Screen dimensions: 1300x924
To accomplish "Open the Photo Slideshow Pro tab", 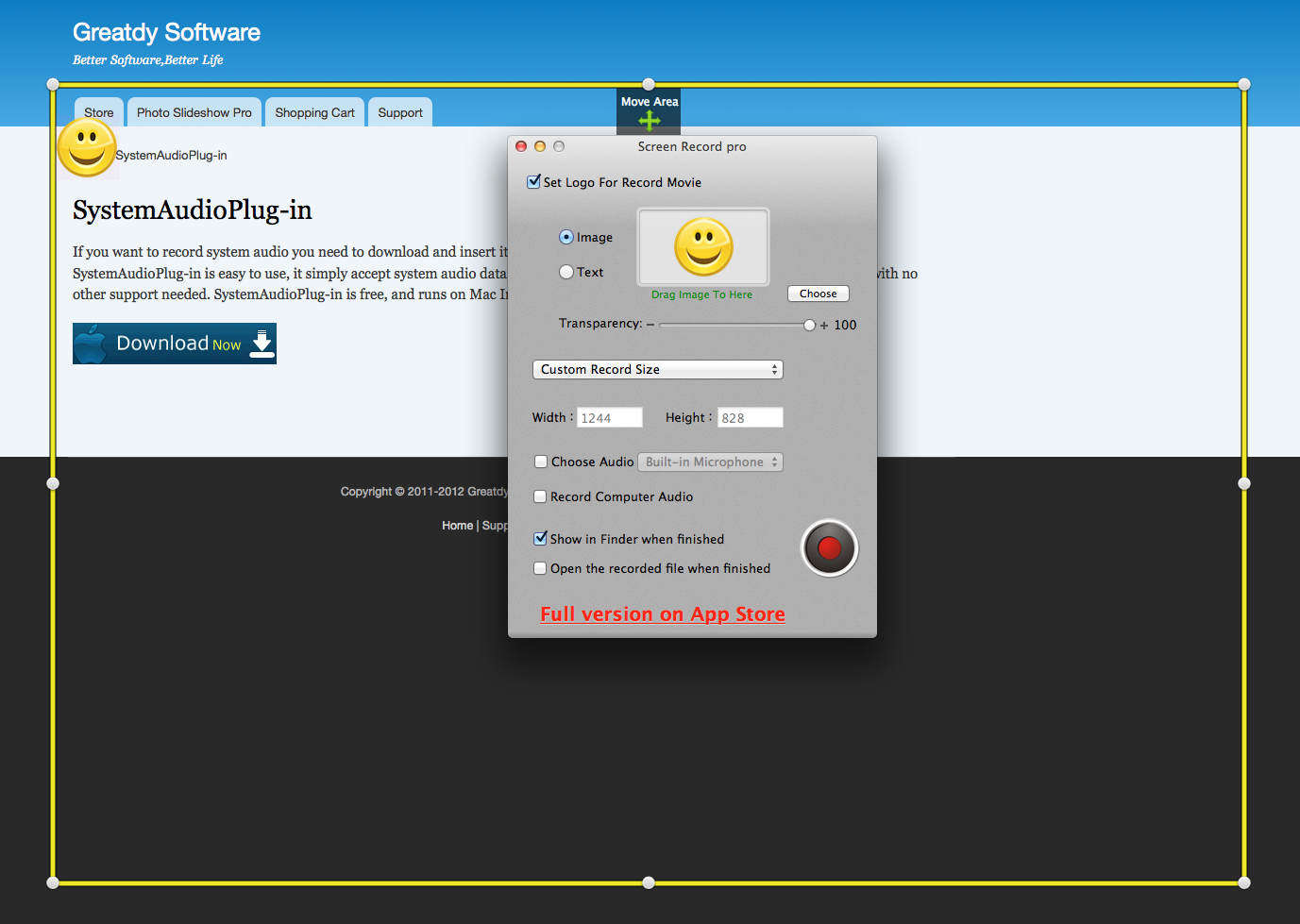I will coord(194,112).
